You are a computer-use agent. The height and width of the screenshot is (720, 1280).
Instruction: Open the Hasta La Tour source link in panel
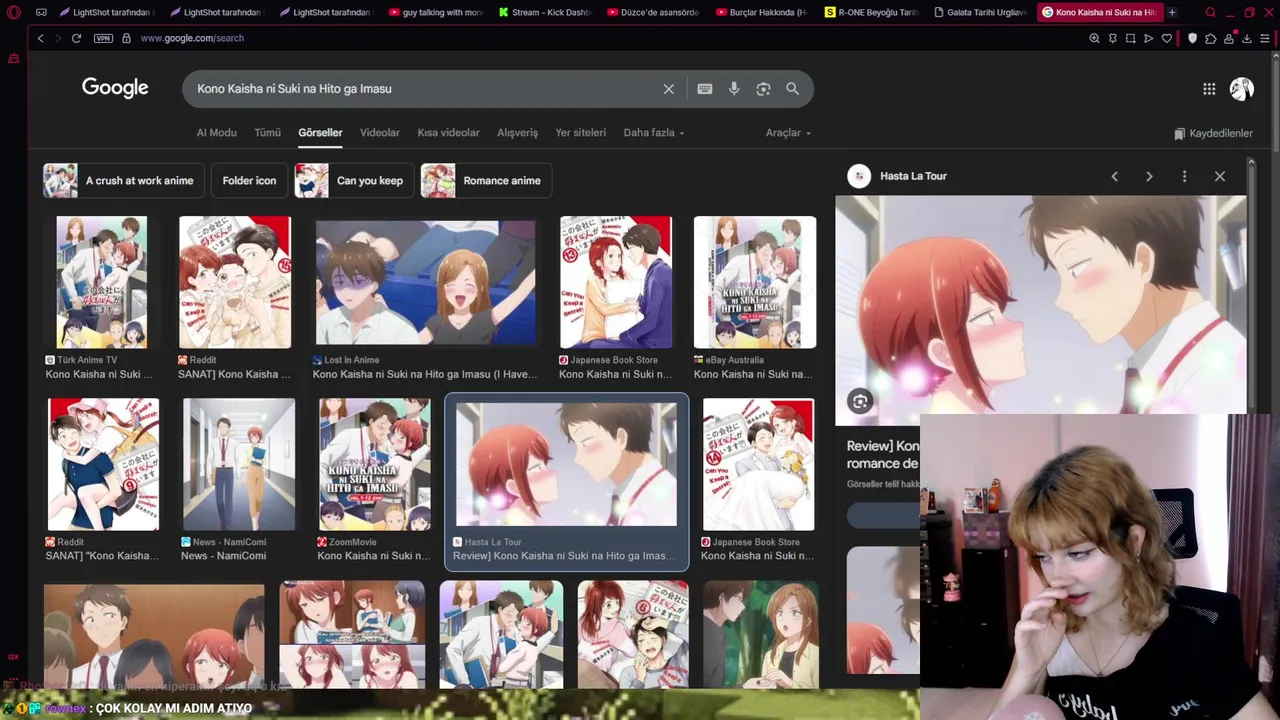pyautogui.click(x=913, y=176)
